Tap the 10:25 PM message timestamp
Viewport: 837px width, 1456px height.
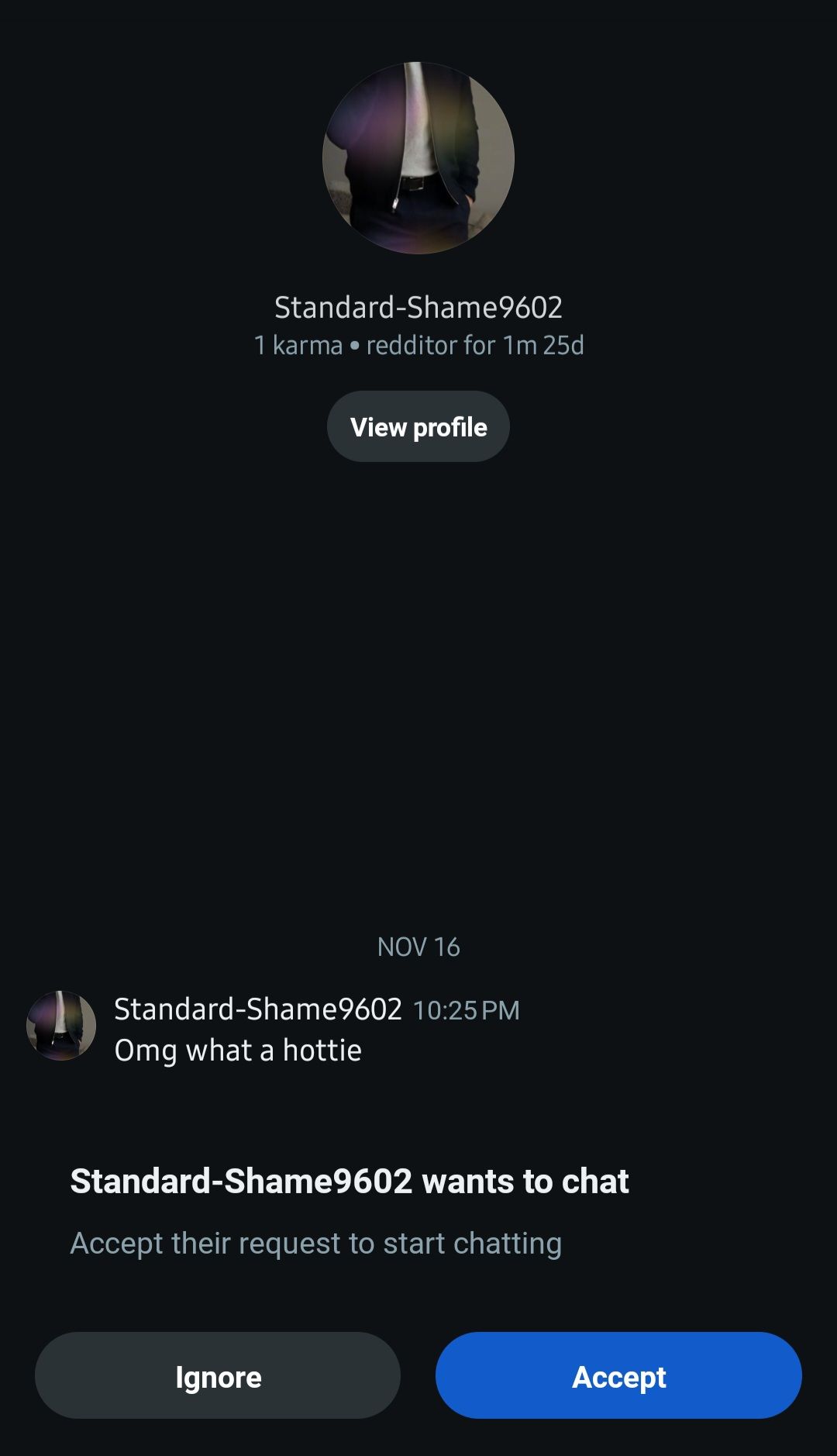[467, 1010]
